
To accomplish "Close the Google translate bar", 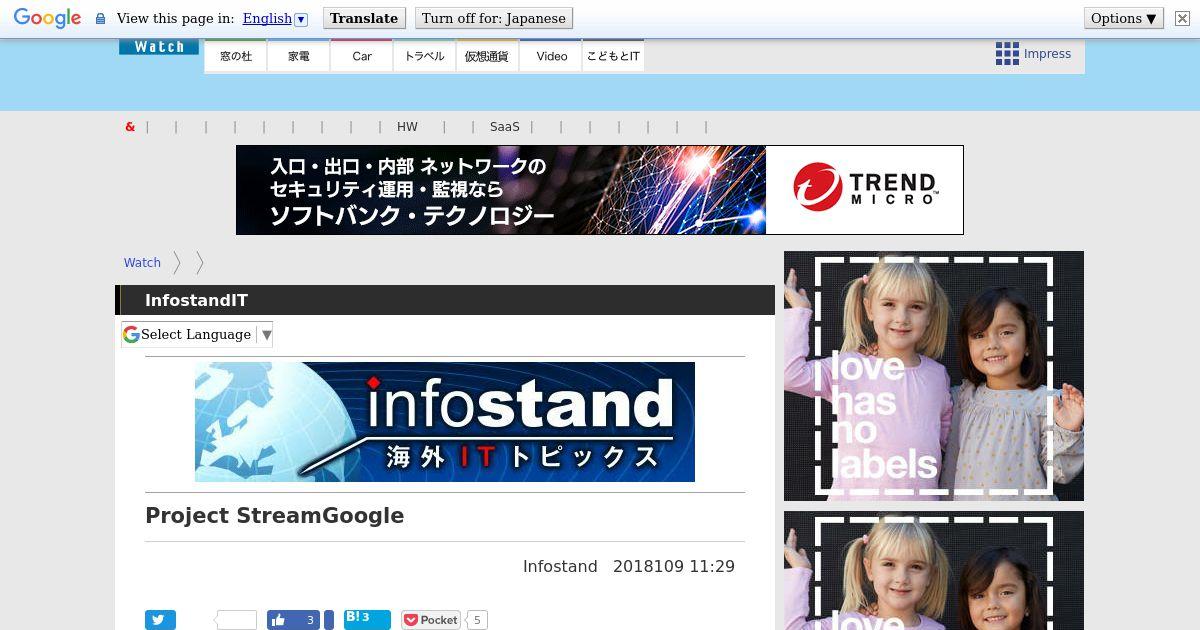I will [1182, 18].
